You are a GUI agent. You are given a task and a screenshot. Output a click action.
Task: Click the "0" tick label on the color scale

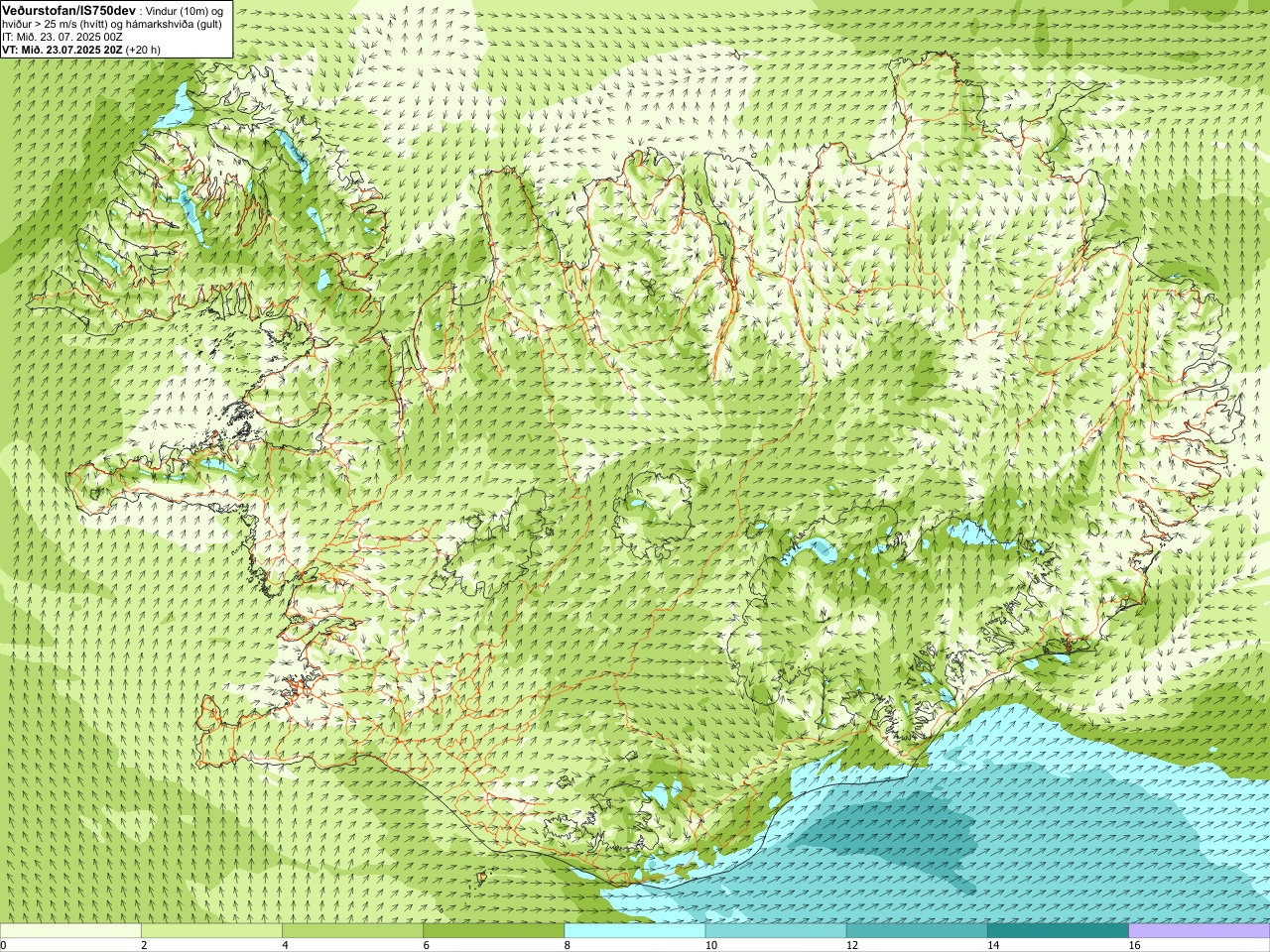pos(3,945)
